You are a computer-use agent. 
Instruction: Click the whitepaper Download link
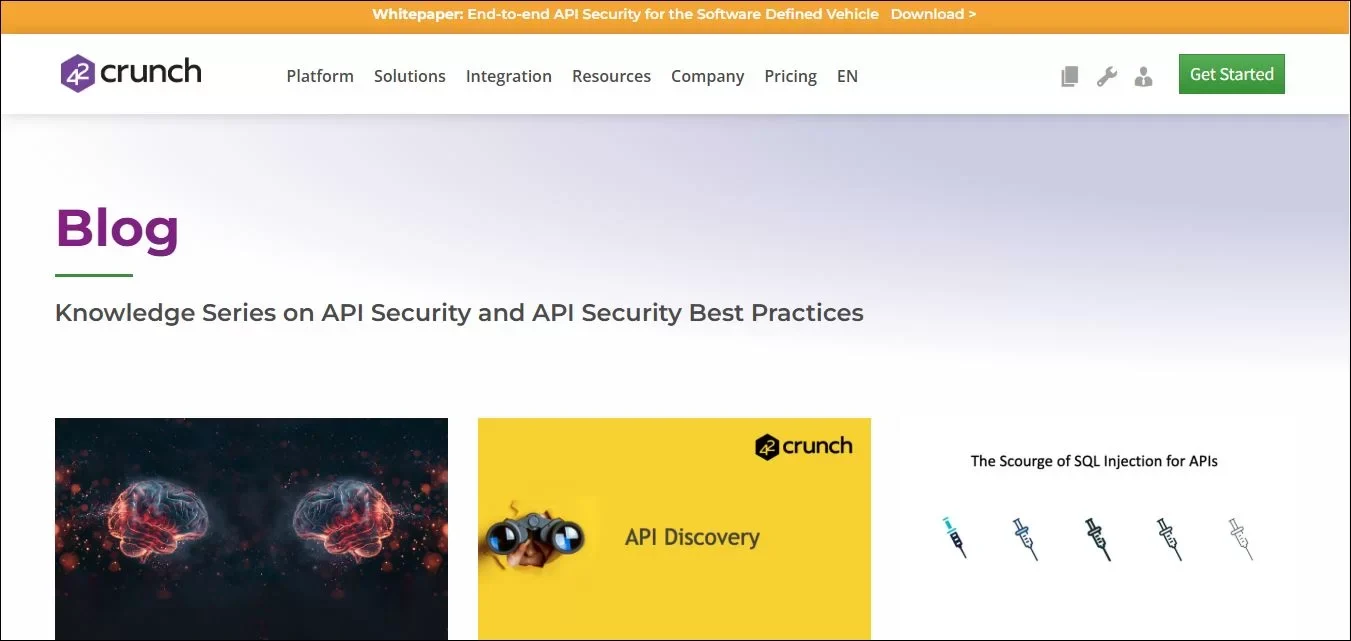(933, 14)
